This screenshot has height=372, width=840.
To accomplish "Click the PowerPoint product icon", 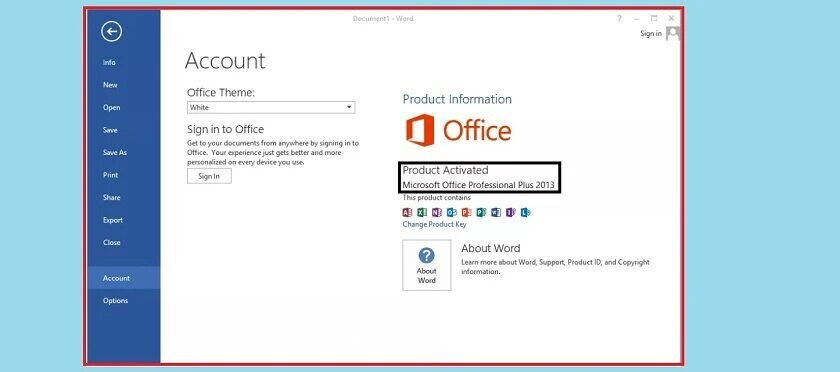I will (x=466, y=212).
